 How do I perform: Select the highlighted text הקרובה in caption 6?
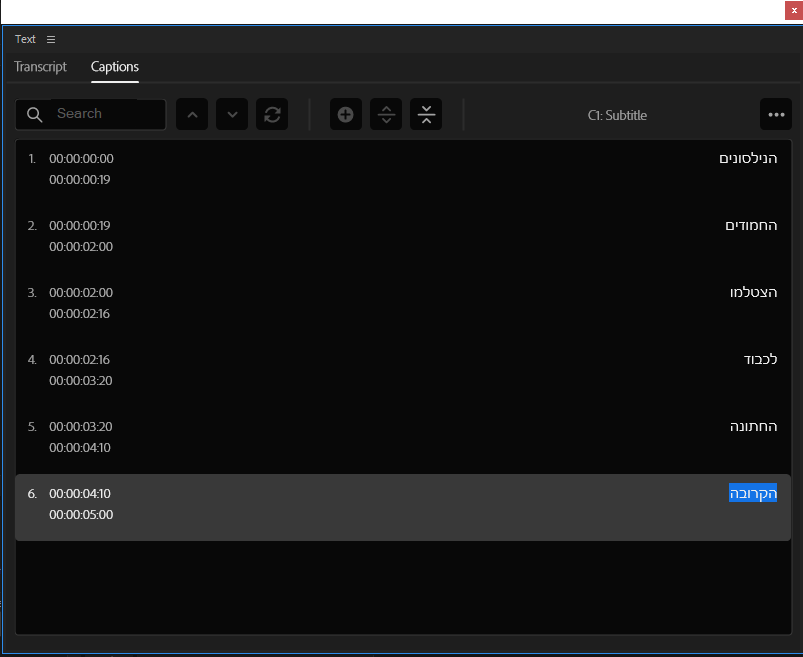[753, 492]
